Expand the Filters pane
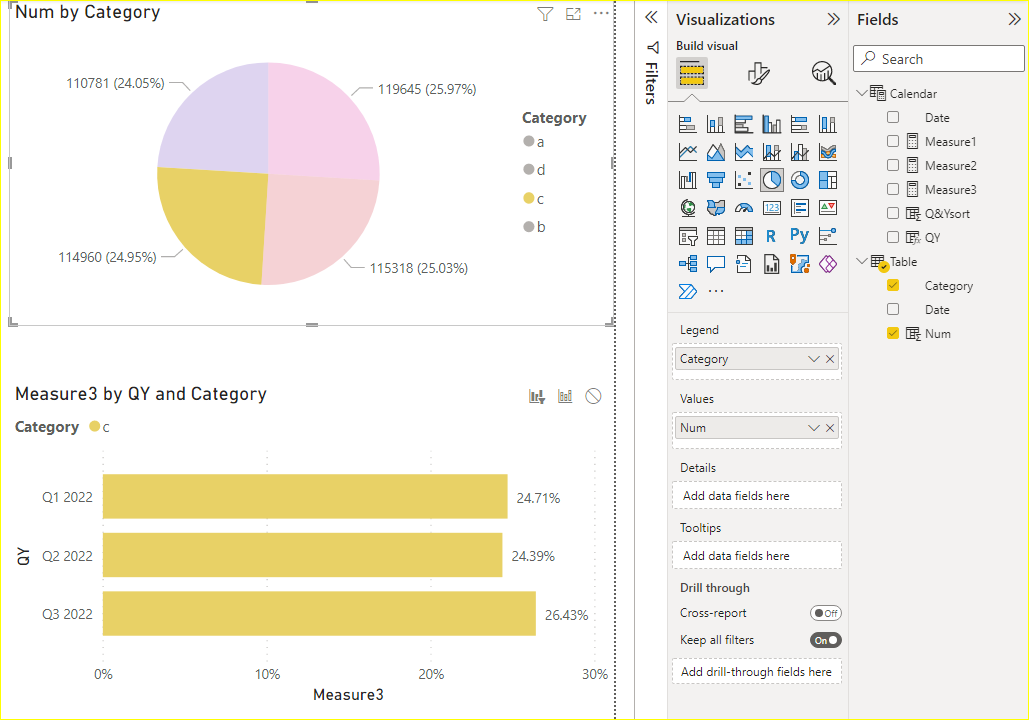Screen dimensions: 1029x720 [651, 18]
